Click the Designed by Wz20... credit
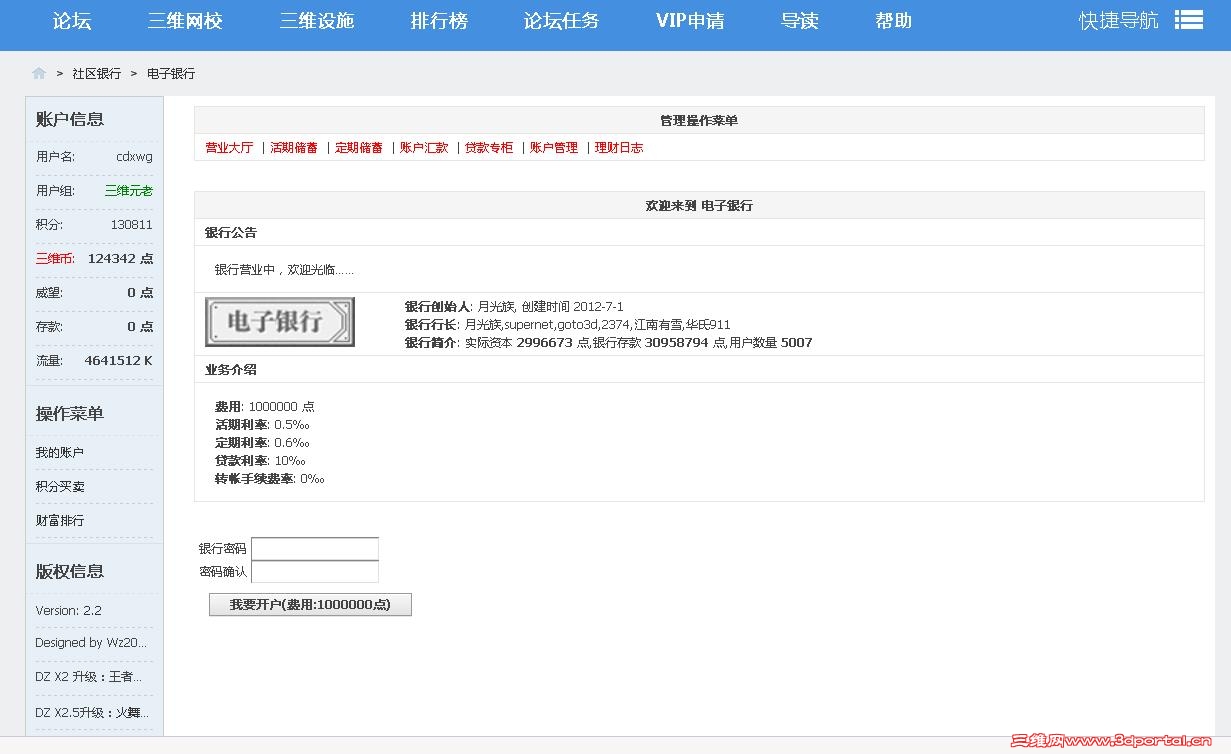Image resolution: width=1231 pixels, height=754 pixels. 91,643
